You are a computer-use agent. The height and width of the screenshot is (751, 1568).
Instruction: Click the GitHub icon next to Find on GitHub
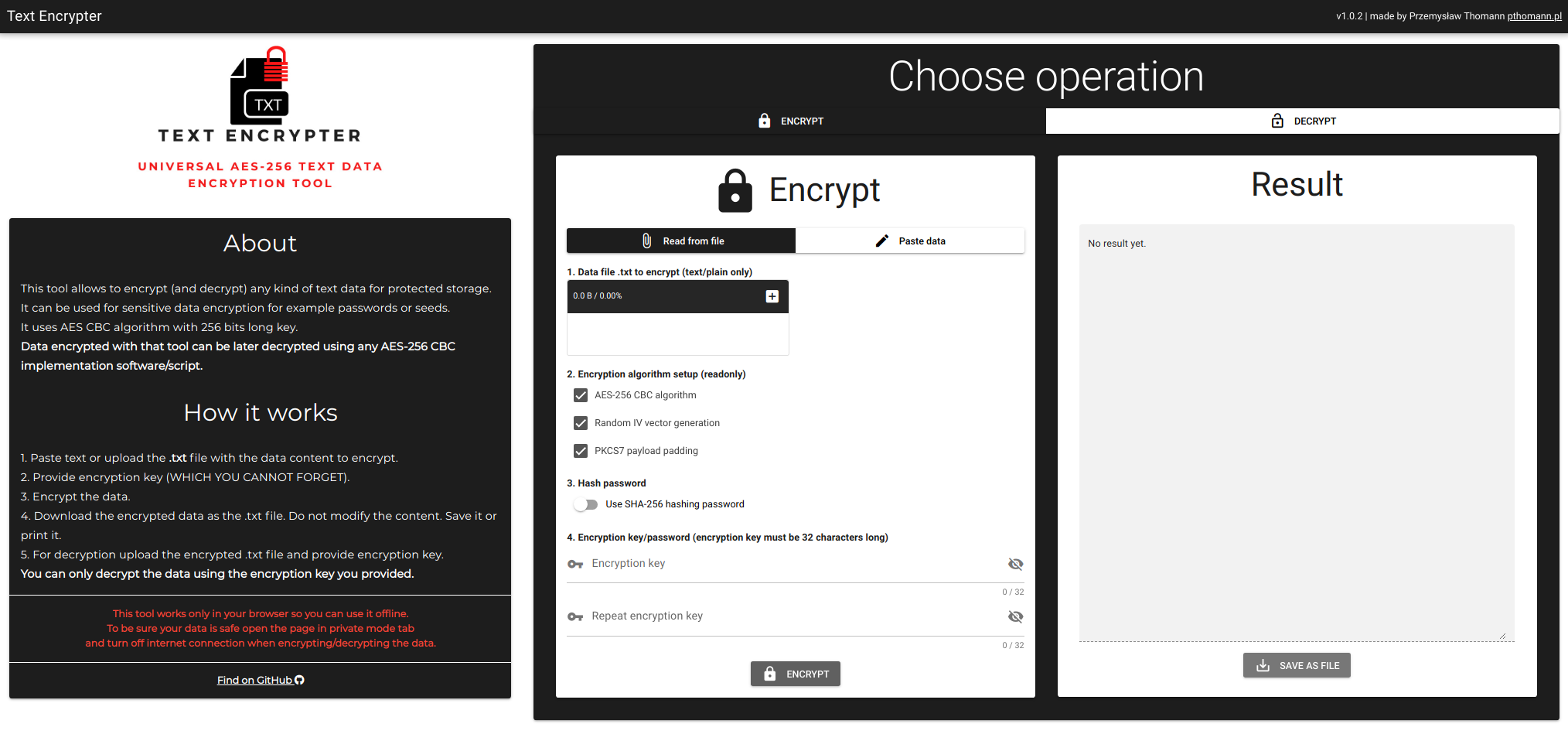point(299,680)
